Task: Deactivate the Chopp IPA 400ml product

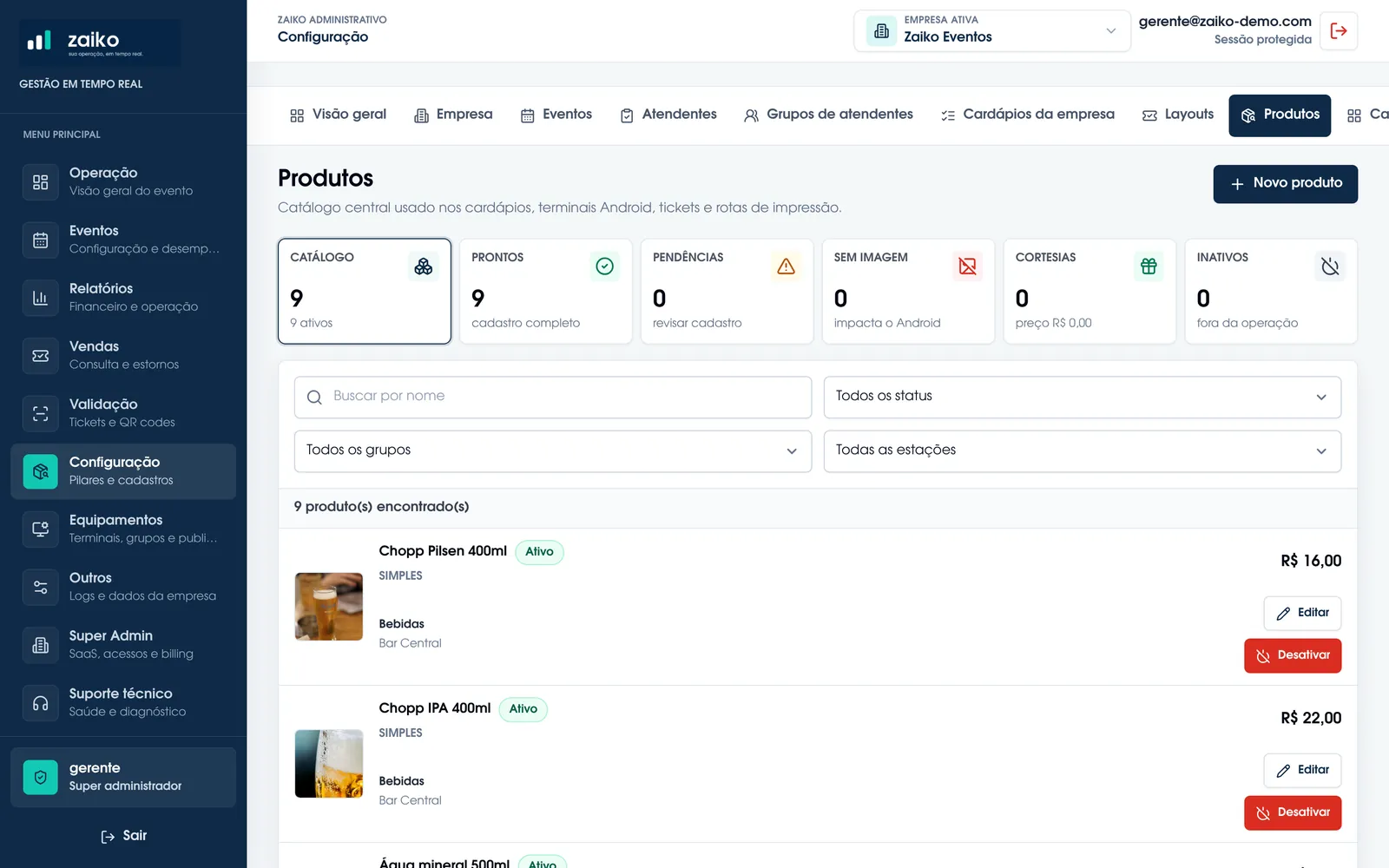Action: (1293, 812)
